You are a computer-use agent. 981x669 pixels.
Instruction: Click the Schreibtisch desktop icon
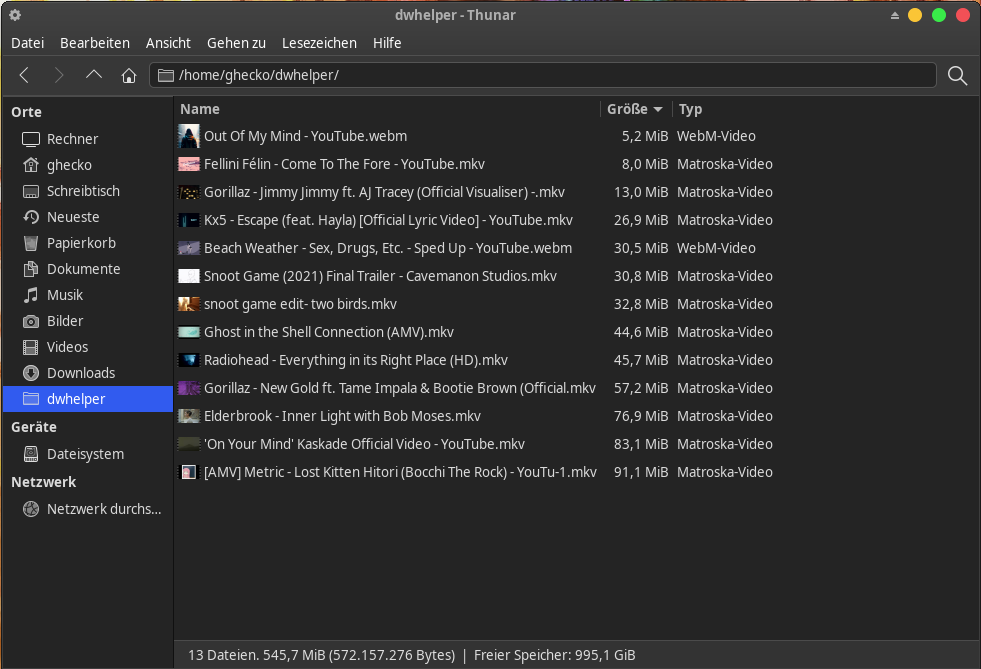coord(31,191)
